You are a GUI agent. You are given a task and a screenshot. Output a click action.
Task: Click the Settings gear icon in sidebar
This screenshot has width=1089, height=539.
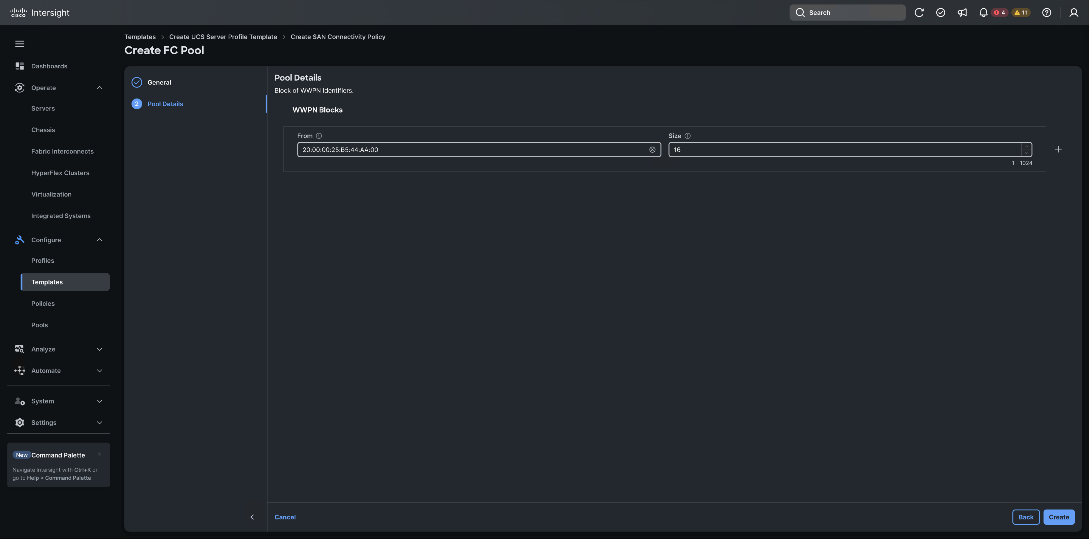(19, 422)
